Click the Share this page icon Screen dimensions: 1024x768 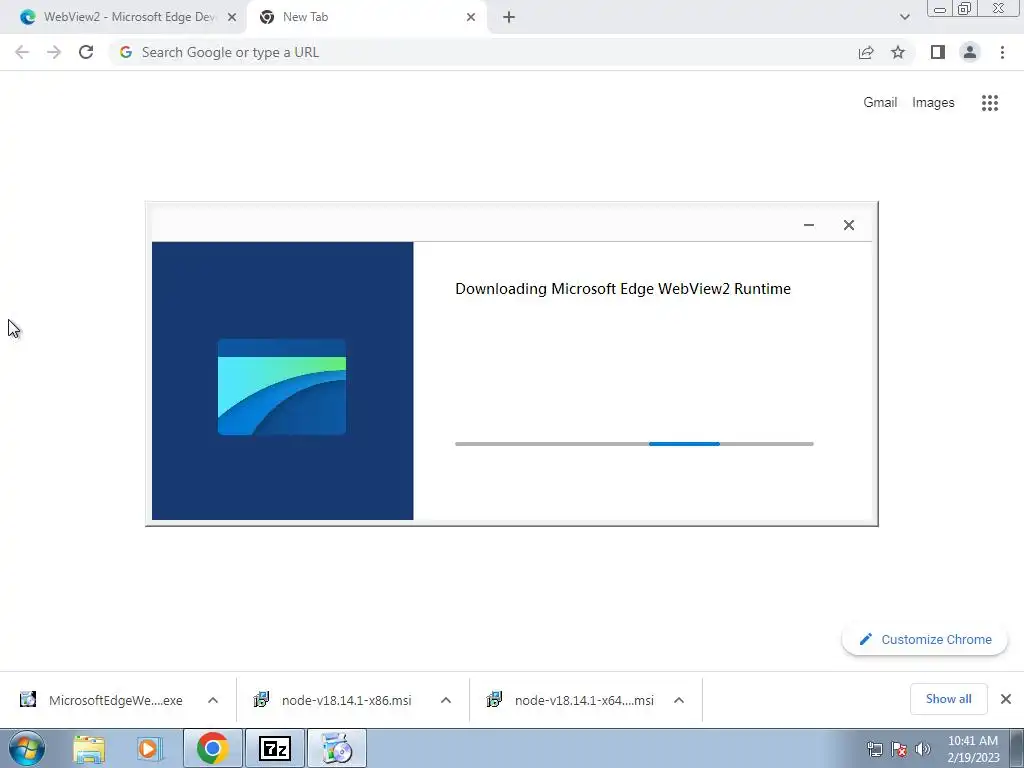pyautogui.click(x=866, y=52)
